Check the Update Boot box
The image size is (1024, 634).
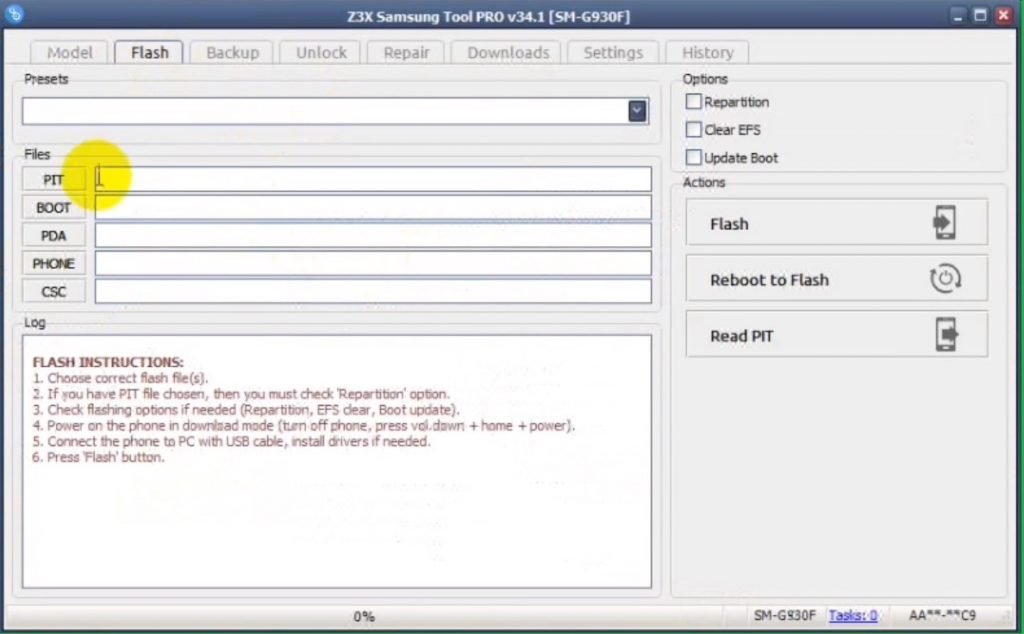[x=694, y=158]
